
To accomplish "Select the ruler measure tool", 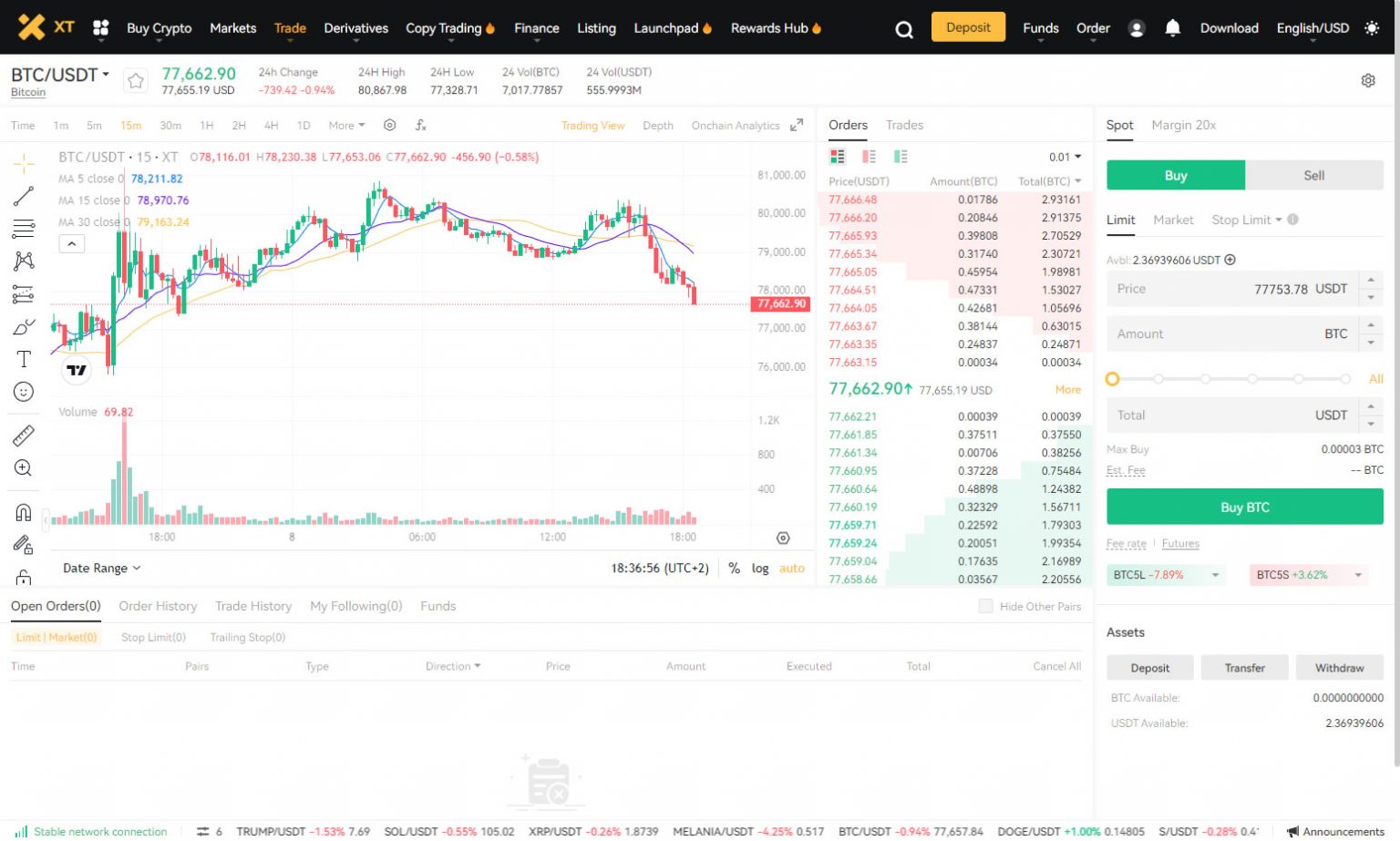I will pyautogui.click(x=24, y=436).
